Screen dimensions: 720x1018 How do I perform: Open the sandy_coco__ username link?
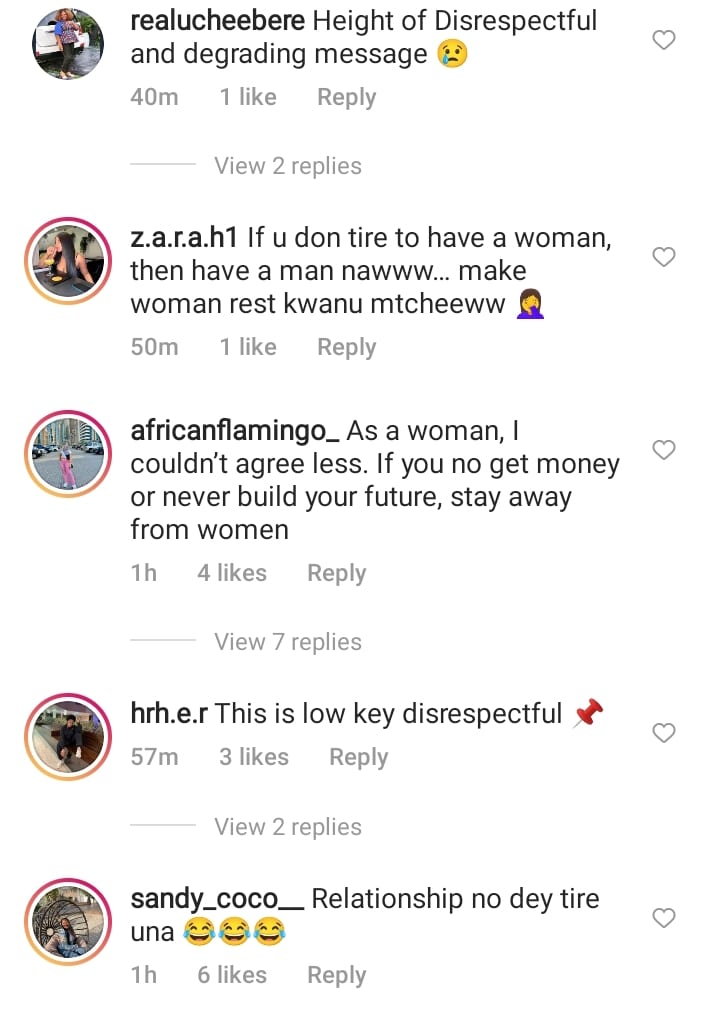tap(217, 899)
